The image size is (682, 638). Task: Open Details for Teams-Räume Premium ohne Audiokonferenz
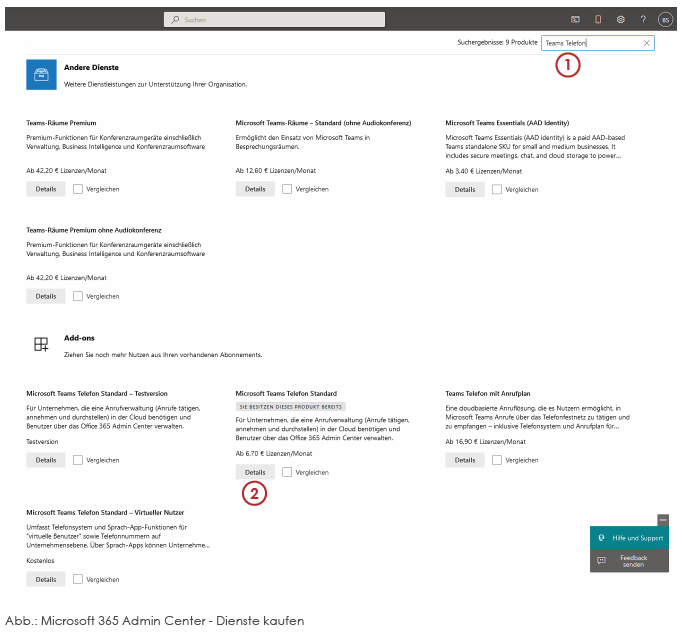[46, 296]
